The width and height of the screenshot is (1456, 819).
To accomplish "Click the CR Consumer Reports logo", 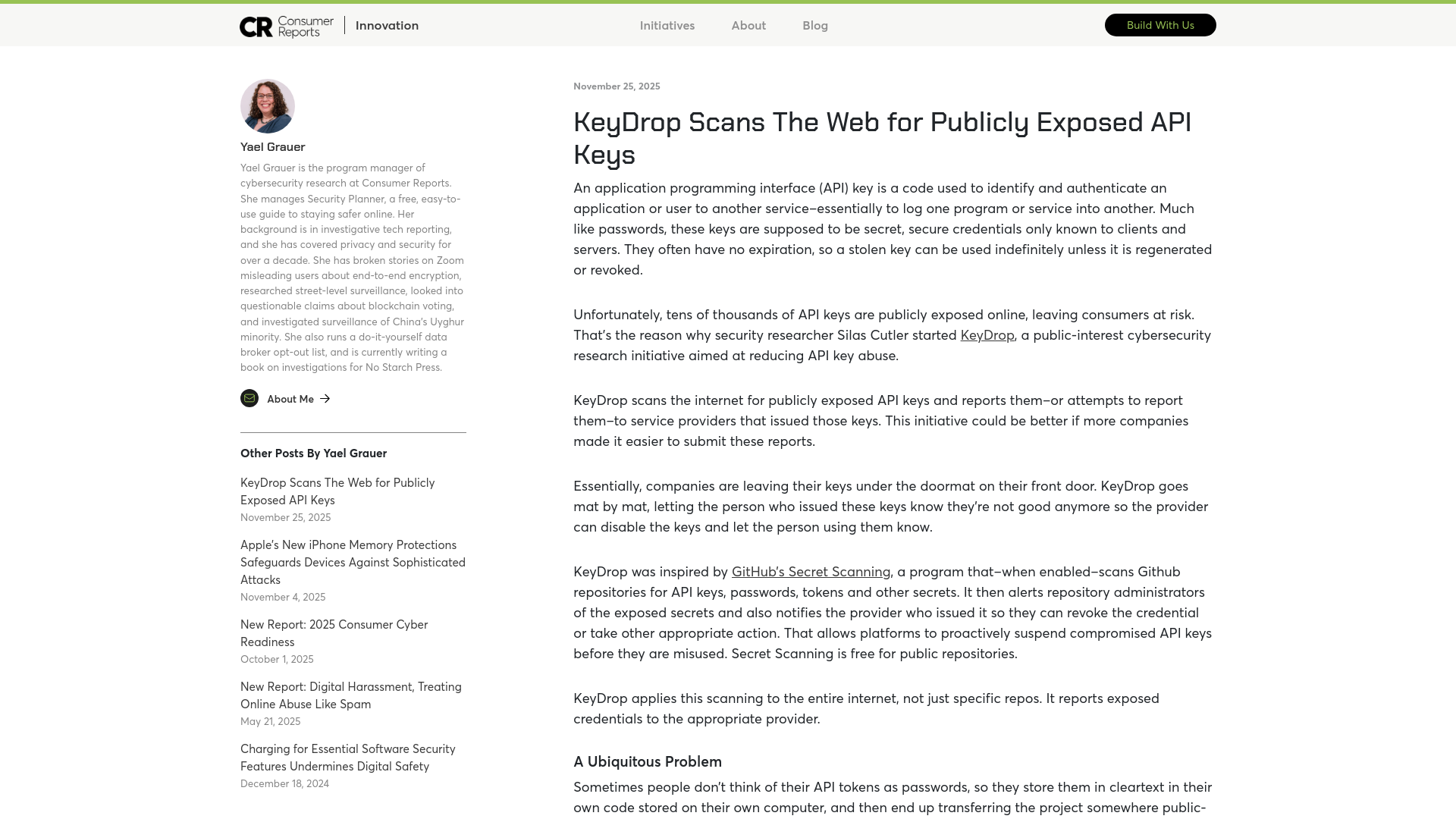I will tap(284, 25).
